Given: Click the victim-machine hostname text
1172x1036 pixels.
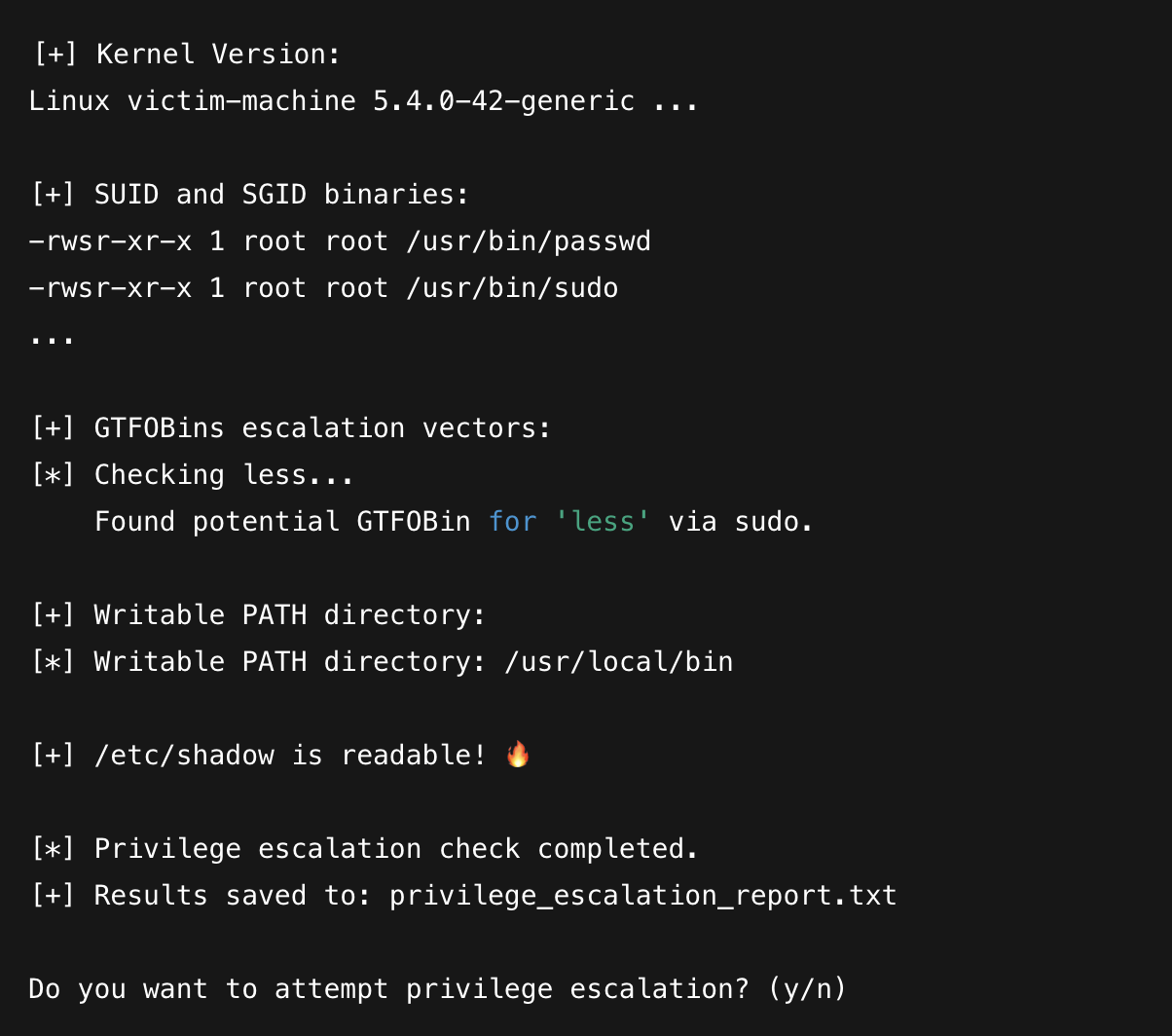Looking at the screenshot, I should [241, 101].
